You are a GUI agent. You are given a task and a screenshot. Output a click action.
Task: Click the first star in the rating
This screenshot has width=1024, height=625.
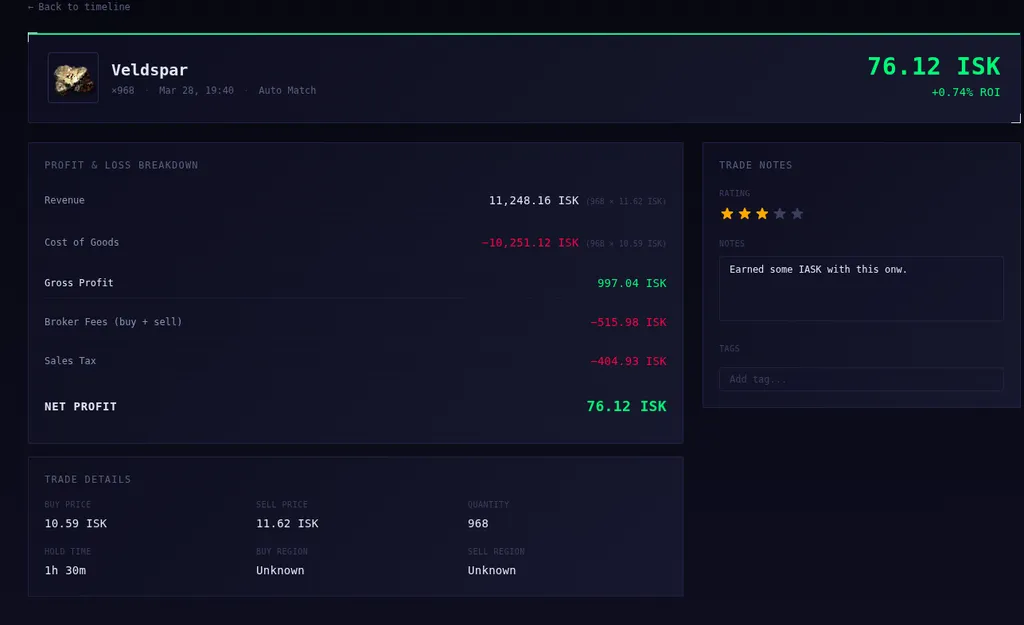727,213
